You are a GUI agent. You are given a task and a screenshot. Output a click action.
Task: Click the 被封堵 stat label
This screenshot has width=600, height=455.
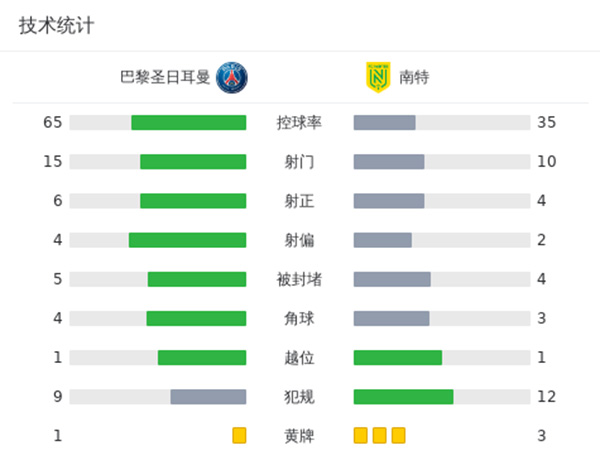pyautogui.click(x=299, y=279)
